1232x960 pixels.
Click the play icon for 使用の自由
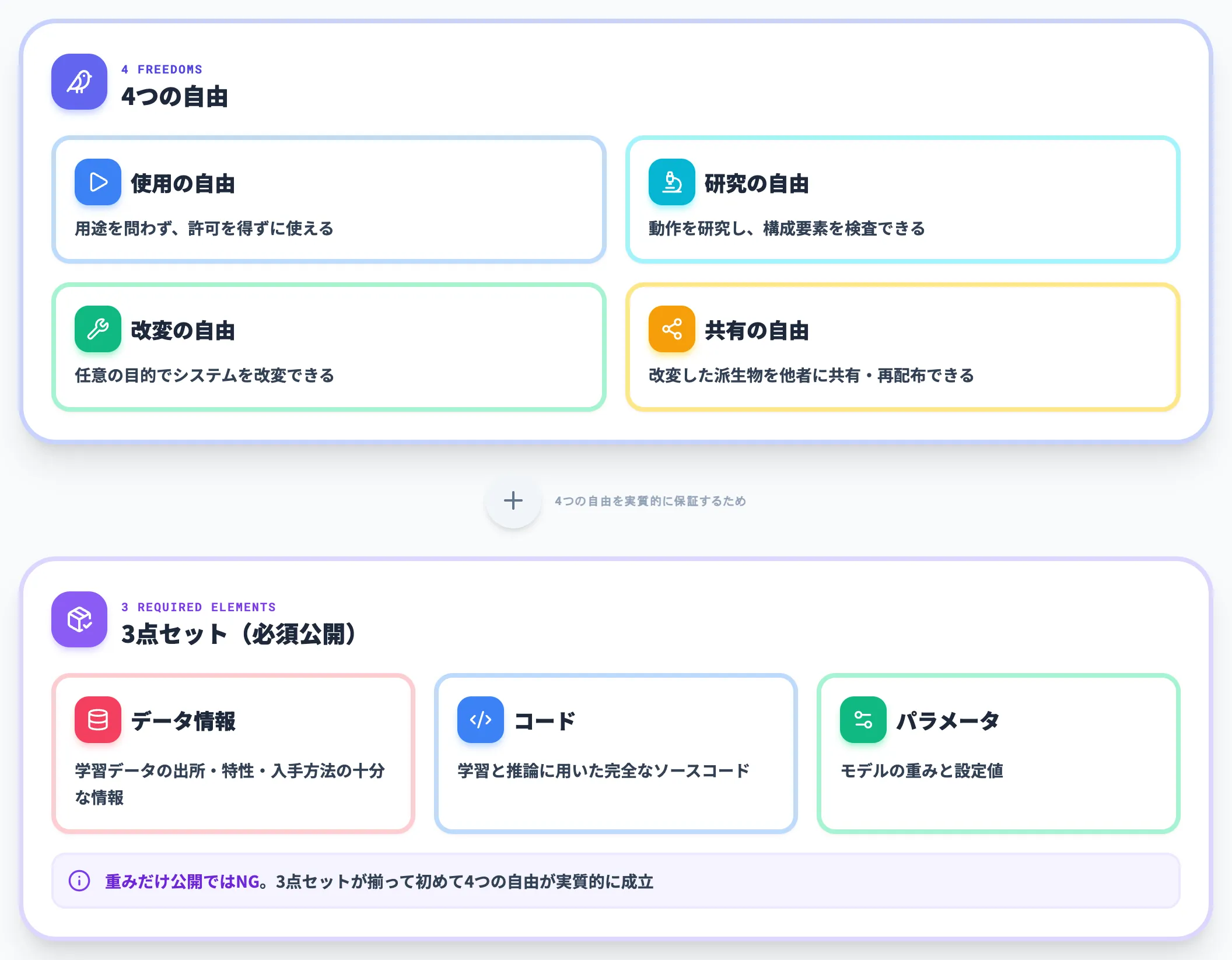click(98, 182)
